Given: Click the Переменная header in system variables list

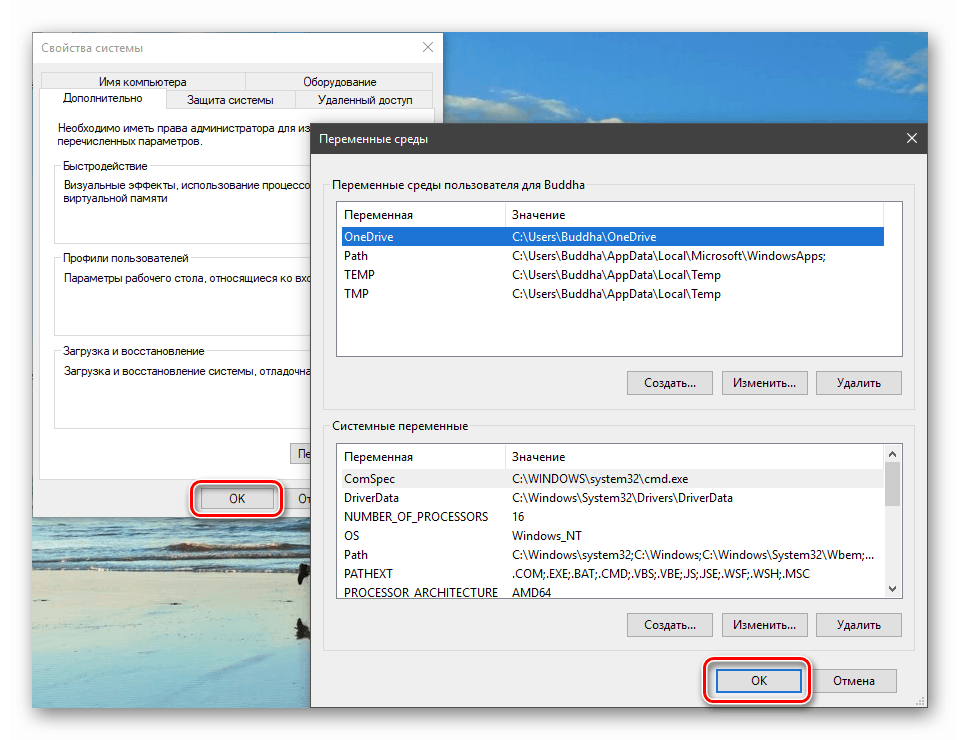Looking at the screenshot, I should (x=421, y=457).
